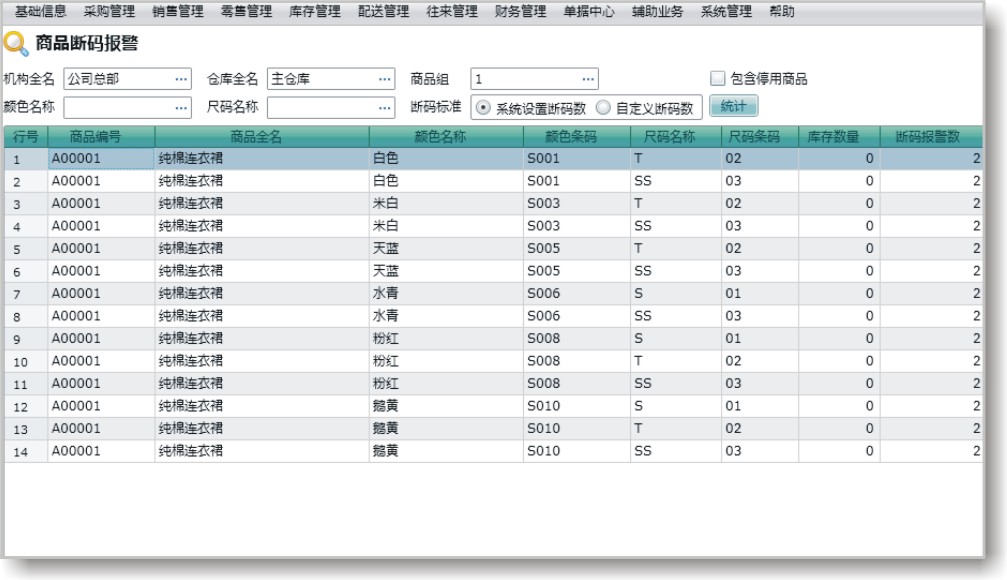The width and height of the screenshot is (1007, 580).
Task: Sort by the 商品编号 column header
Action: [x=101, y=136]
